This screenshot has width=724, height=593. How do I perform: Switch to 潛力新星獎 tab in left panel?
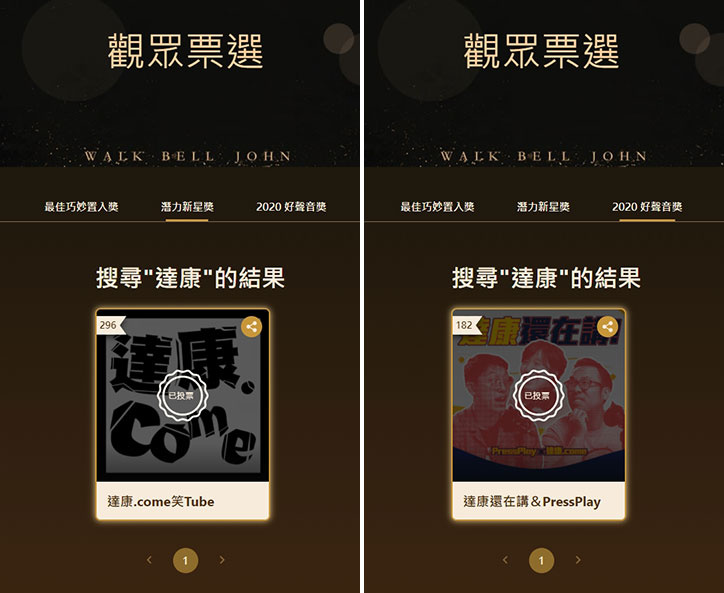[x=187, y=207]
